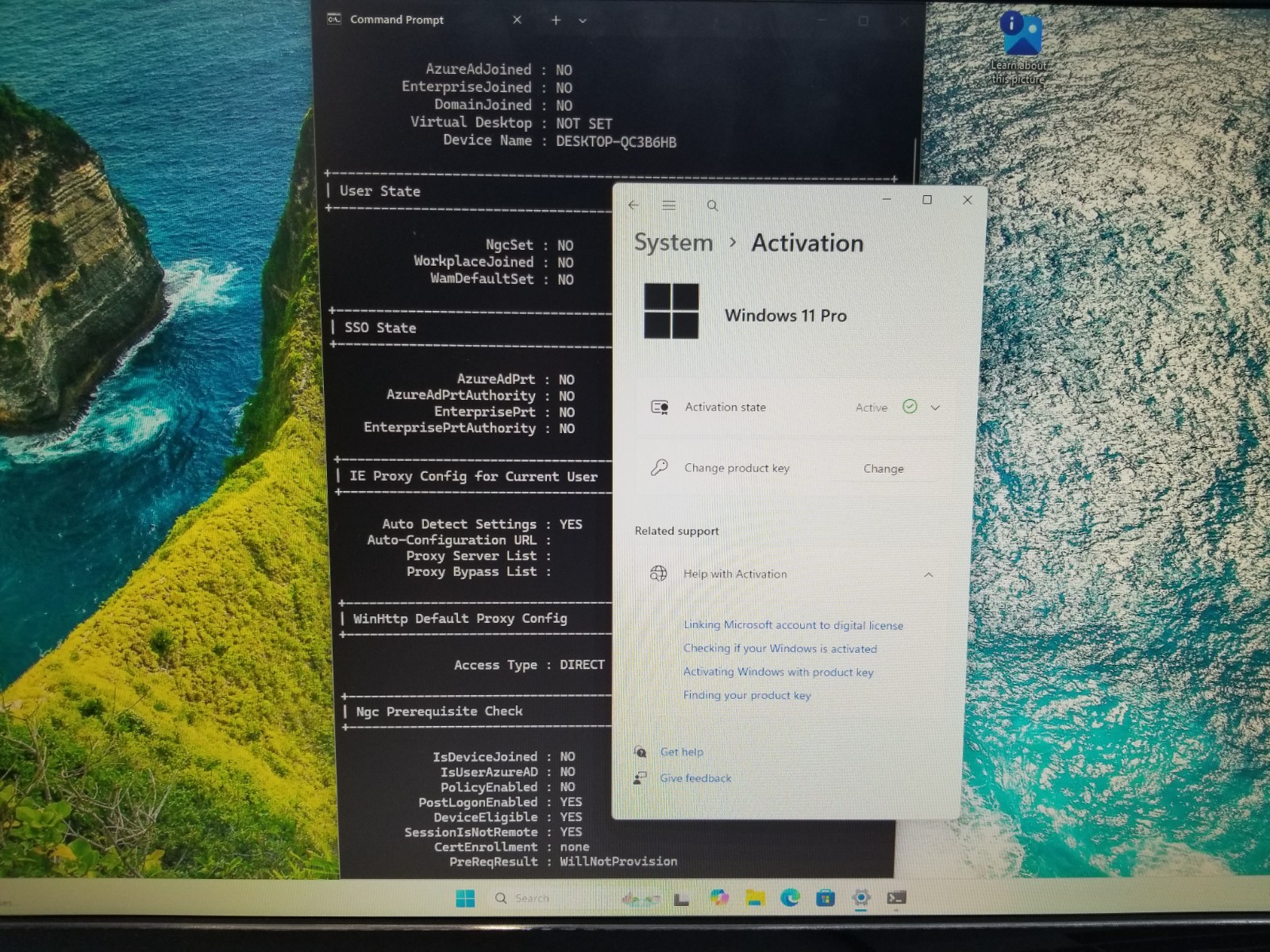
Task: Click the CertEnrollment : none line
Action: click(x=511, y=846)
